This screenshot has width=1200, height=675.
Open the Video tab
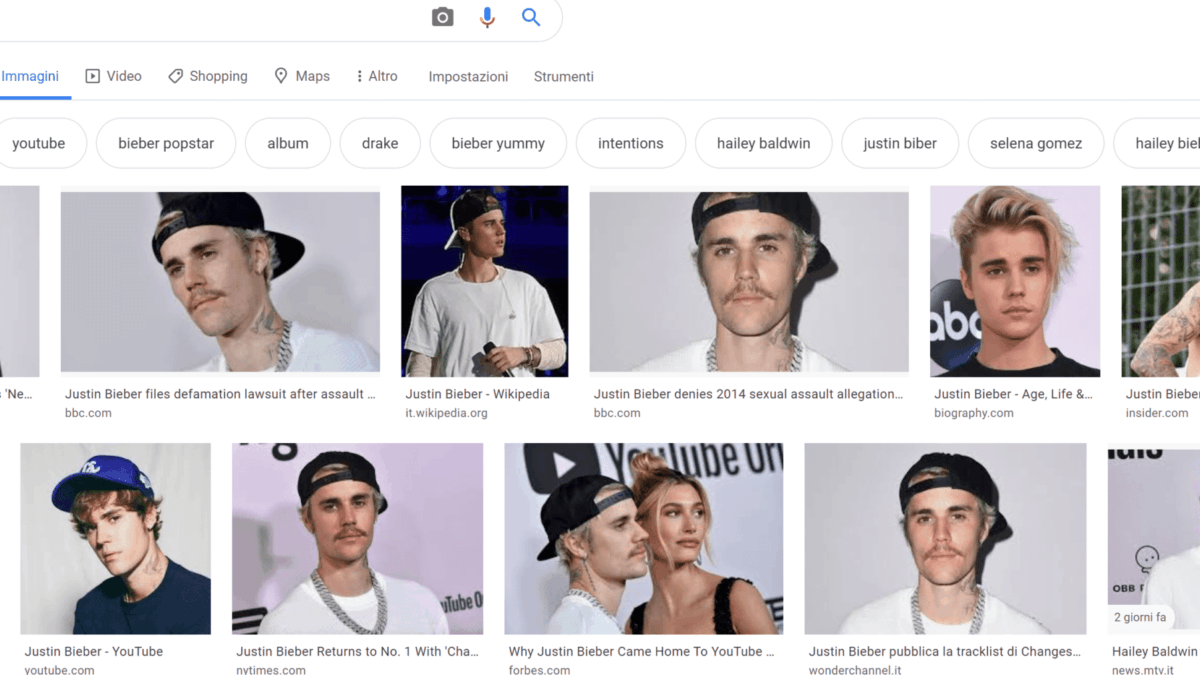(113, 76)
